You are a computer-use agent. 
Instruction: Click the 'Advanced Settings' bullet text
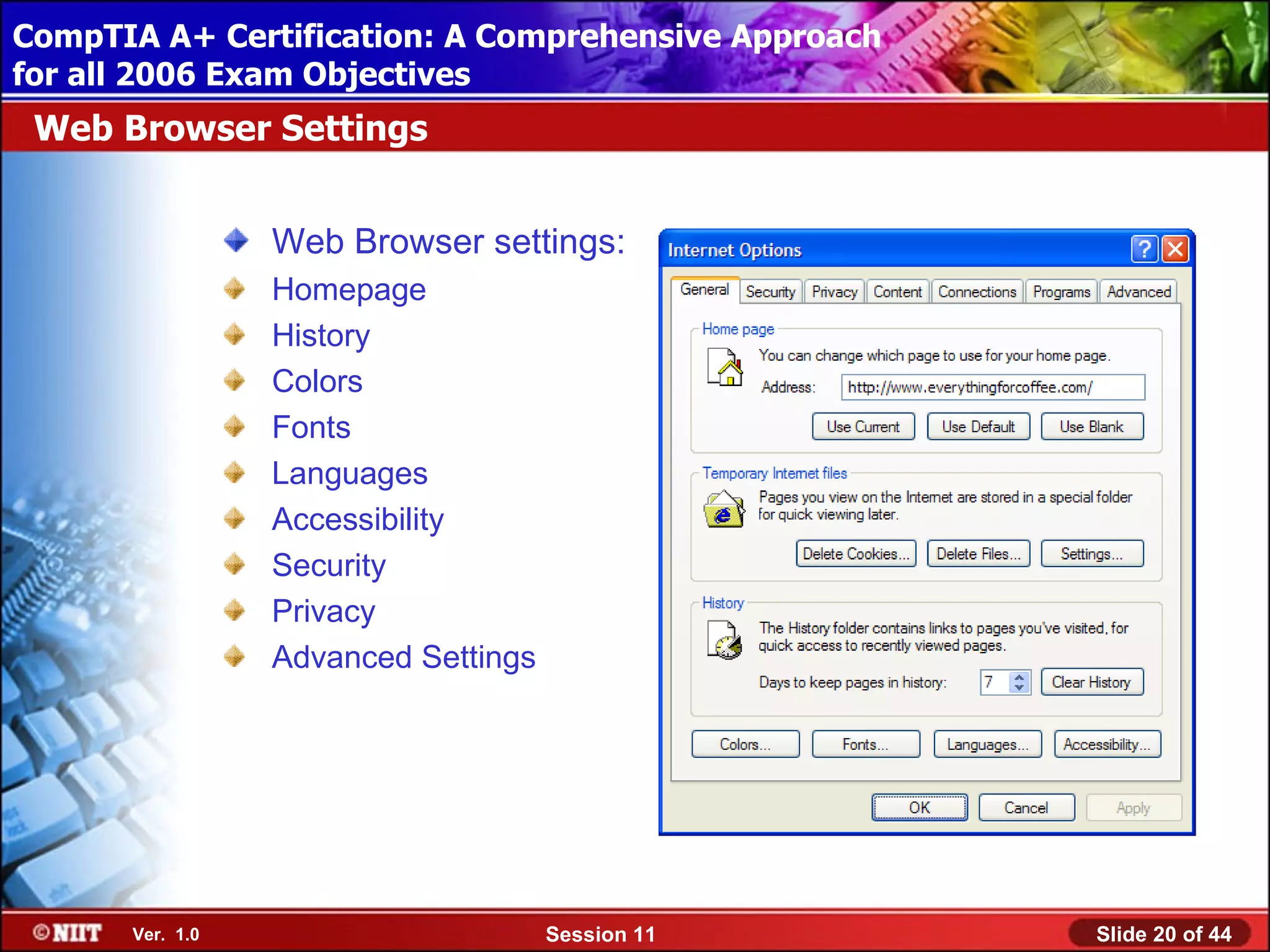click(404, 657)
